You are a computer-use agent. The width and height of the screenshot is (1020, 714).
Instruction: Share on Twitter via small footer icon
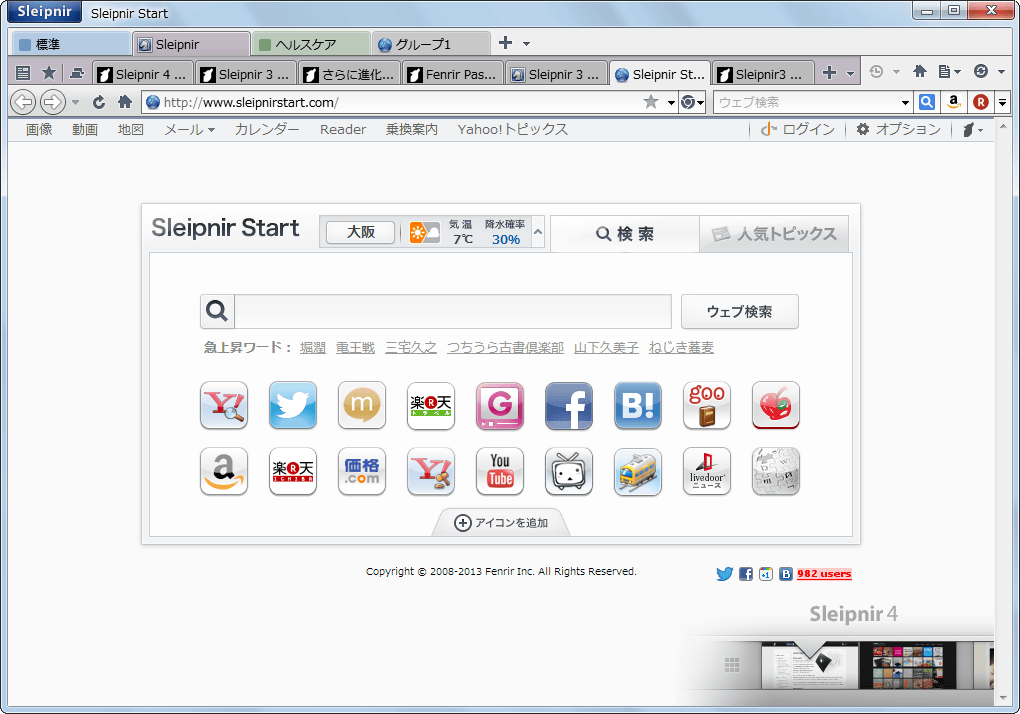(724, 574)
